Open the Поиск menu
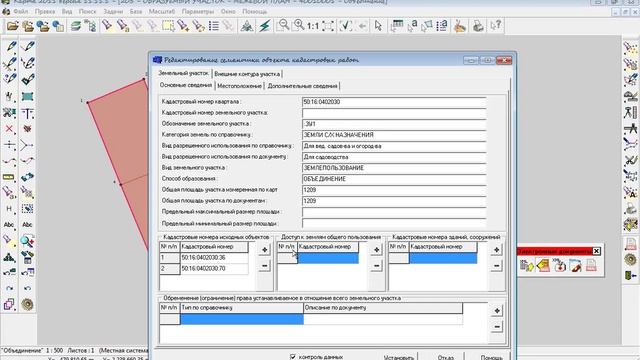Screen dimensions: 640x360 click(x=87, y=11)
